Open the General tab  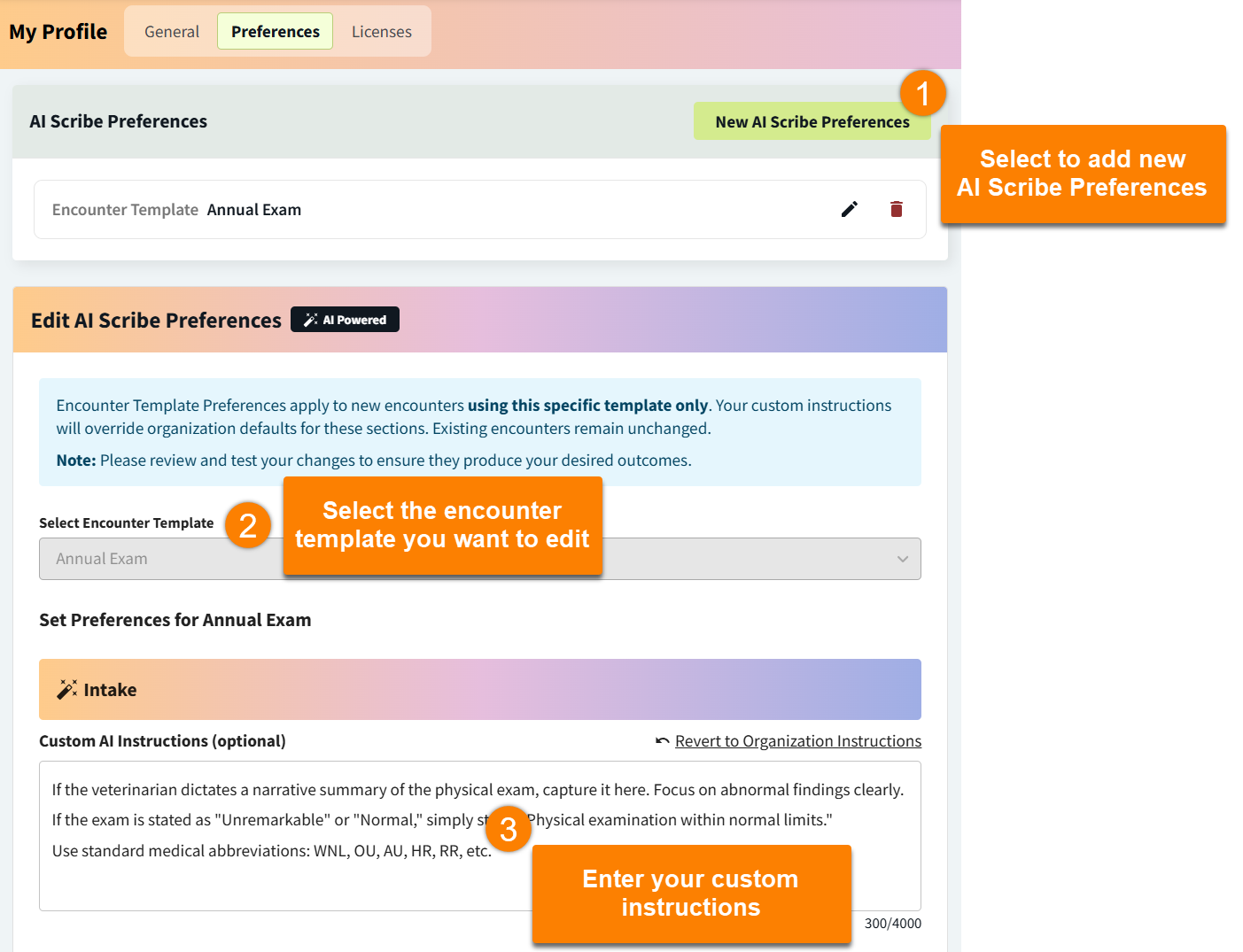(172, 32)
